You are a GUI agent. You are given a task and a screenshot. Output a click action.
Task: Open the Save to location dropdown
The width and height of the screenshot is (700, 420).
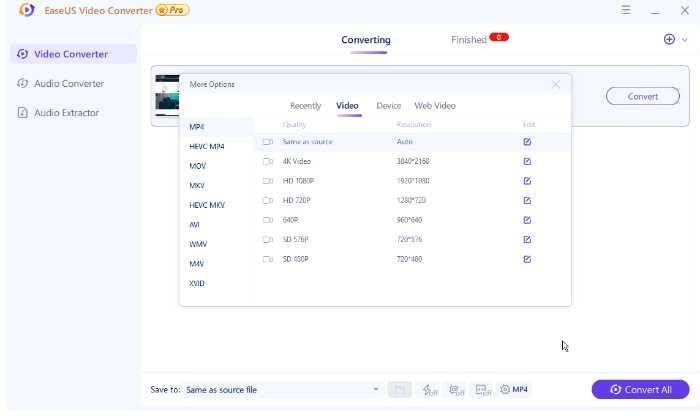(x=283, y=390)
